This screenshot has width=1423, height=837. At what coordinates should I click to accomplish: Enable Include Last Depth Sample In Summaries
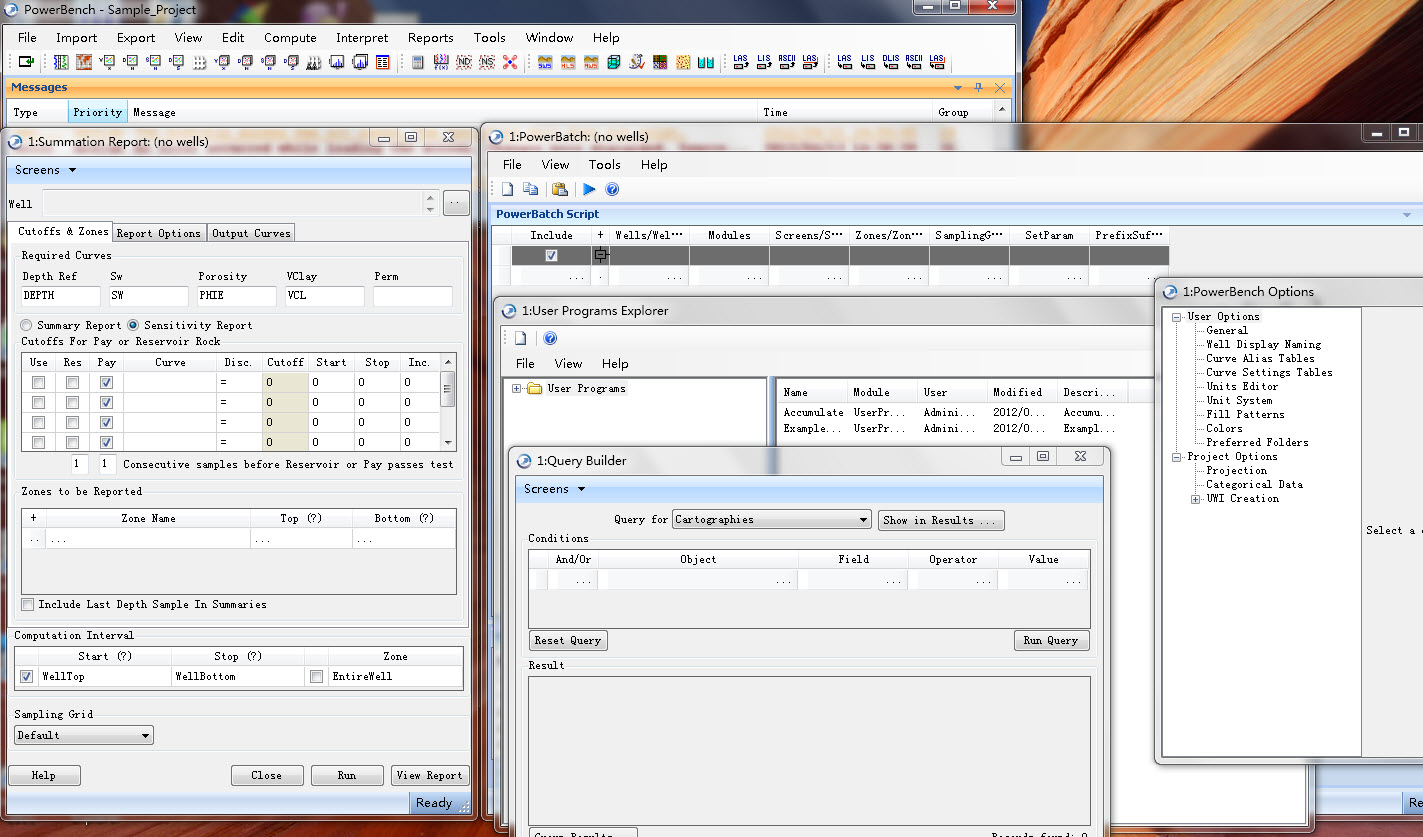(28, 604)
